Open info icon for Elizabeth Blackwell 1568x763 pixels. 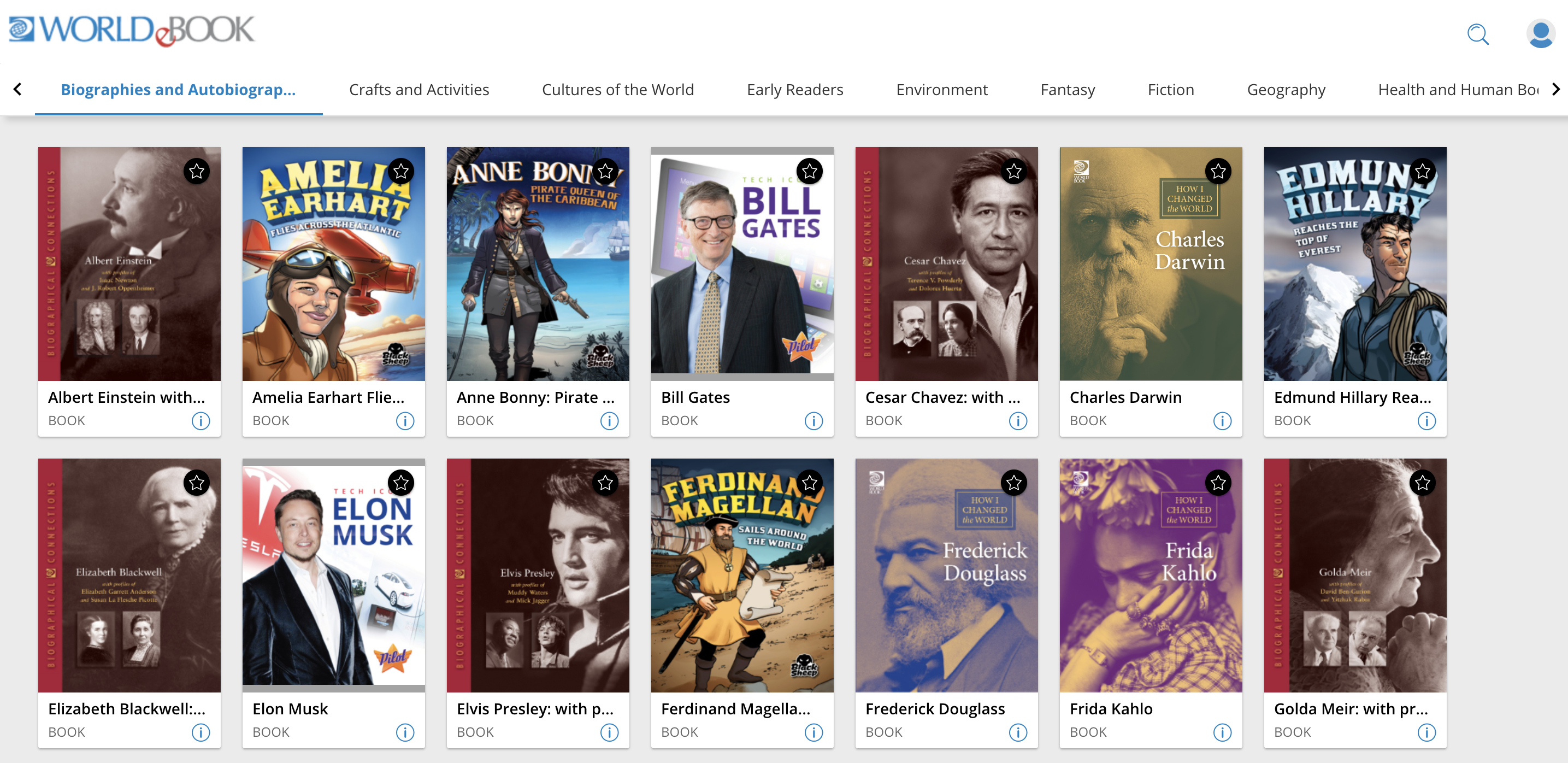pyautogui.click(x=201, y=732)
